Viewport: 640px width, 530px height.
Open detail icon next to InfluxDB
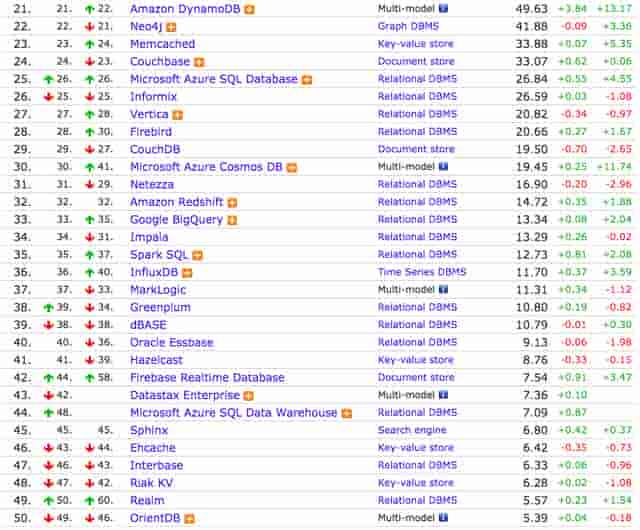click(187, 273)
